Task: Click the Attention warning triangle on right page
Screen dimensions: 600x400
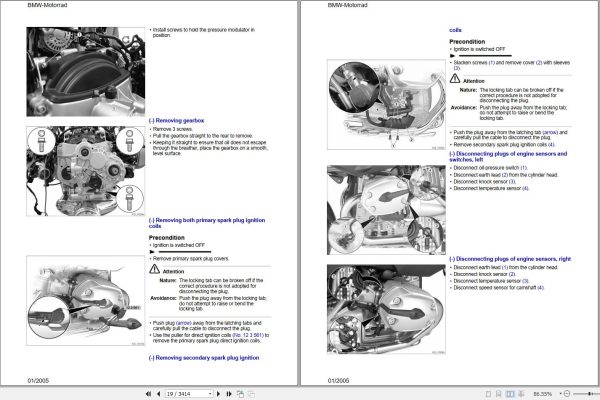Action: click(455, 78)
